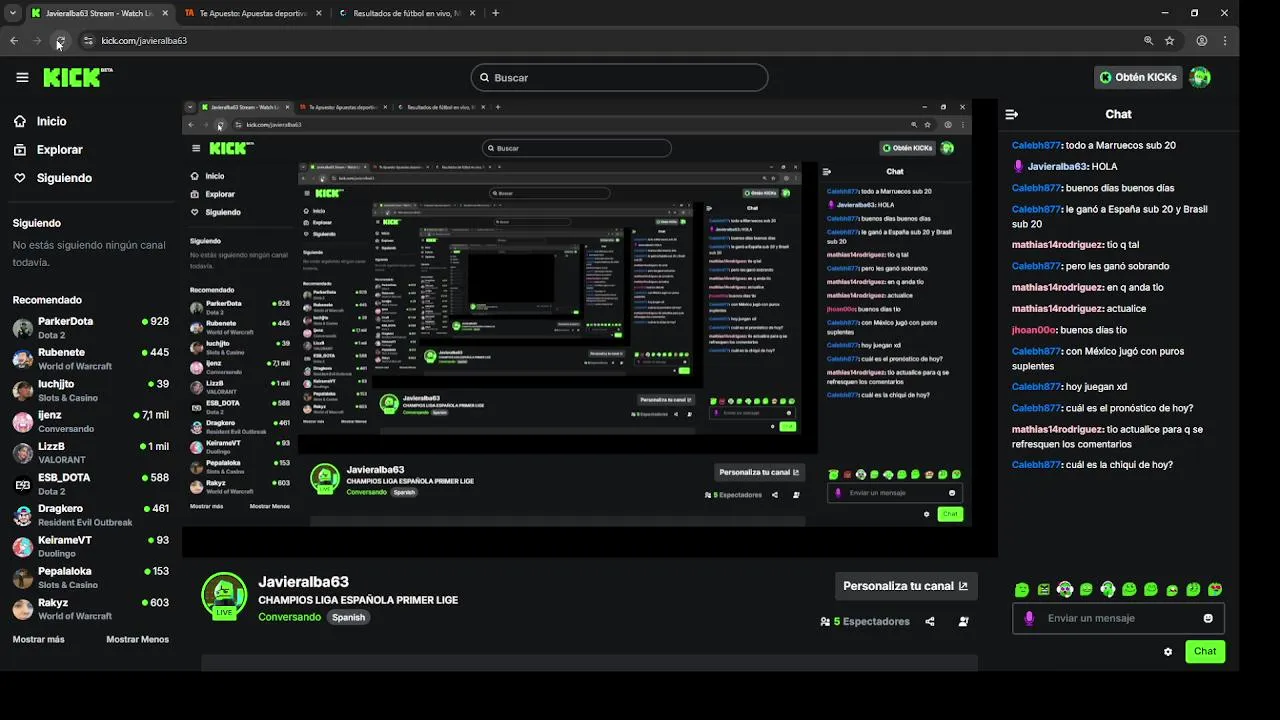Focus the Buscar search field
Screen dimensions: 1280x720
619,77
